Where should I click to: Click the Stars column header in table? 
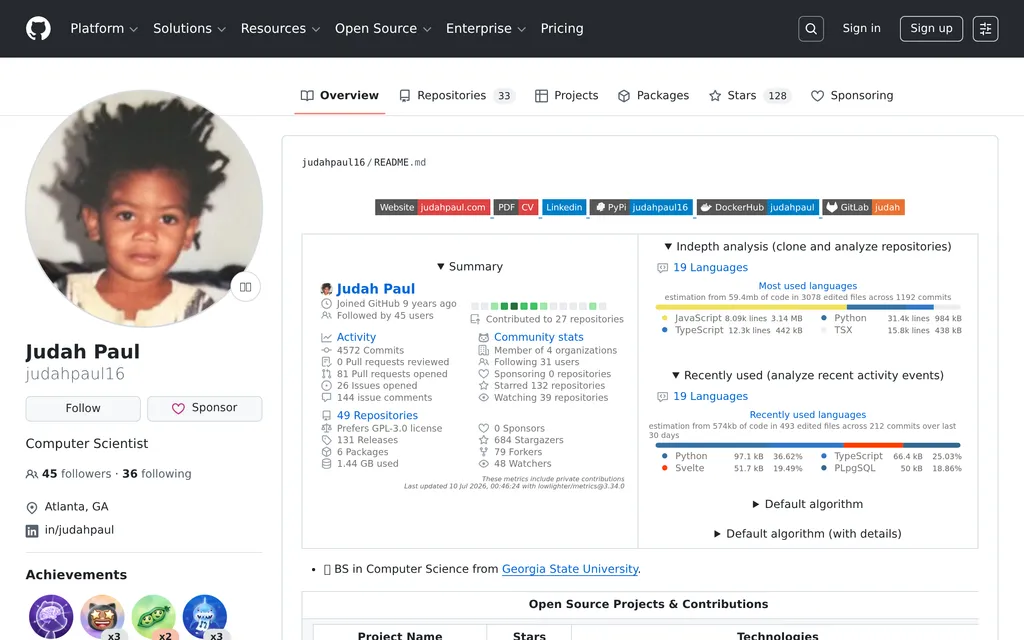pos(529,635)
